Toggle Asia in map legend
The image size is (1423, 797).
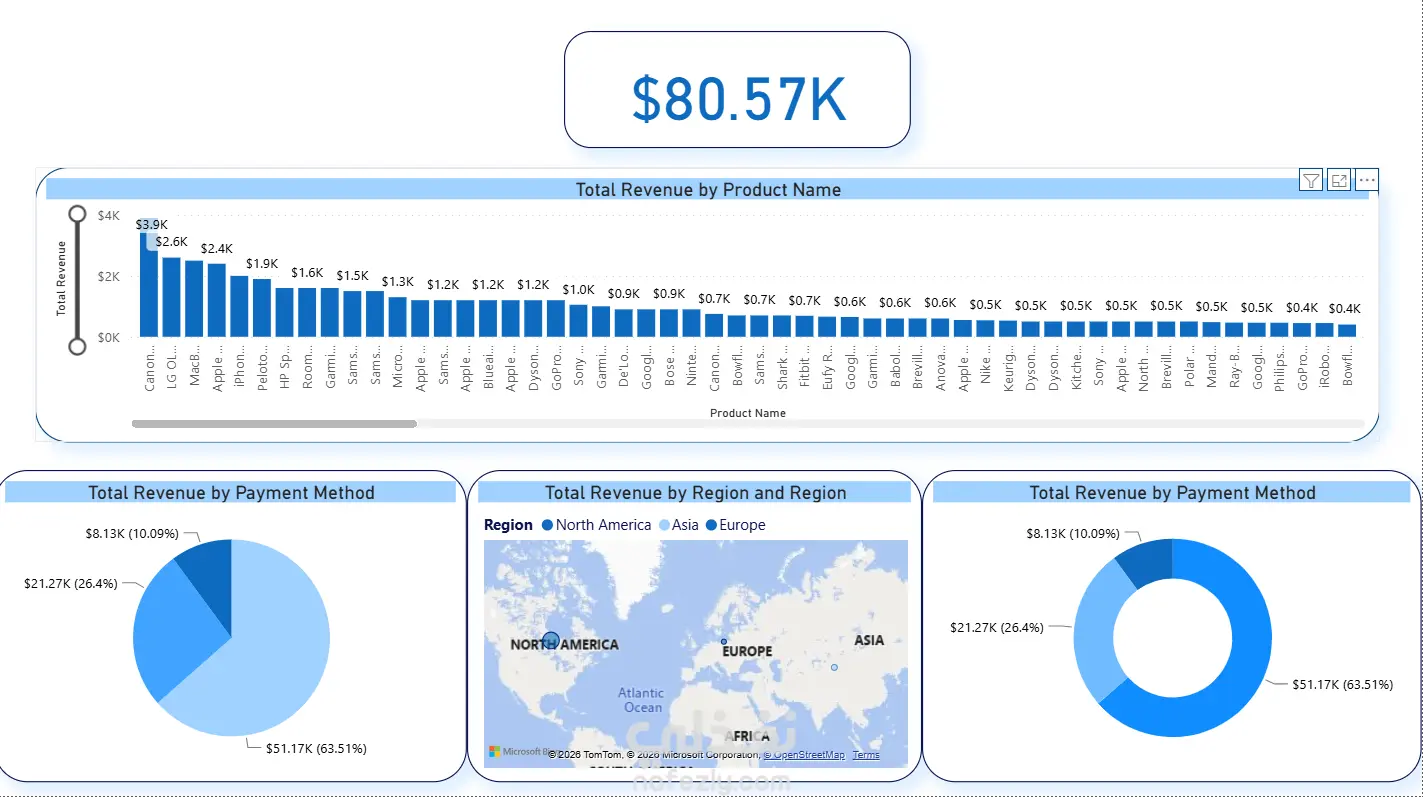click(x=677, y=525)
